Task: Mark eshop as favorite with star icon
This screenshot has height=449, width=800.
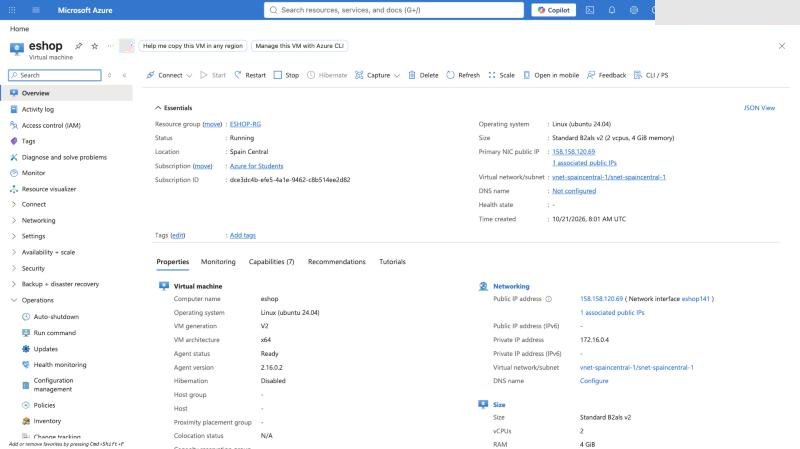Action: coord(94,46)
